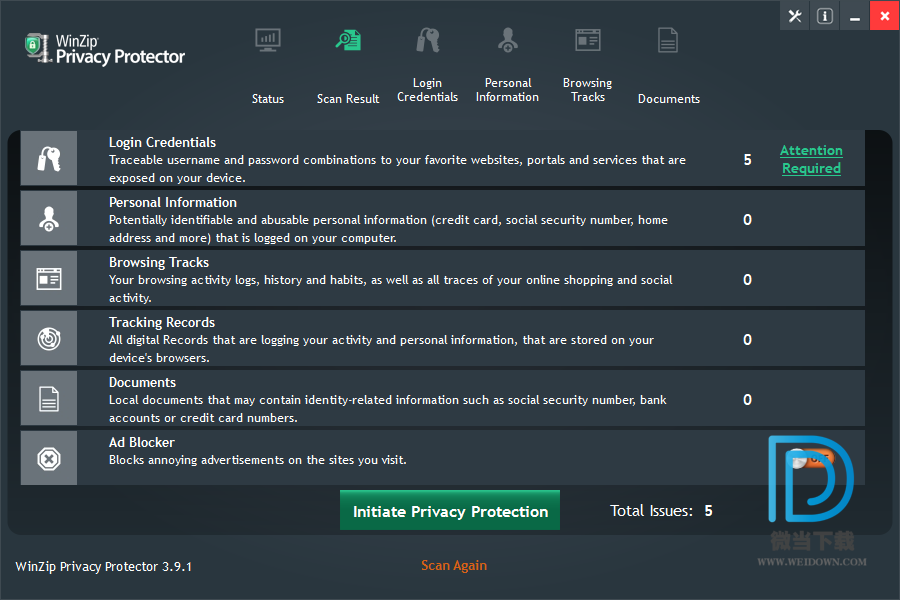Open the Status tab icon

pos(267,40)
